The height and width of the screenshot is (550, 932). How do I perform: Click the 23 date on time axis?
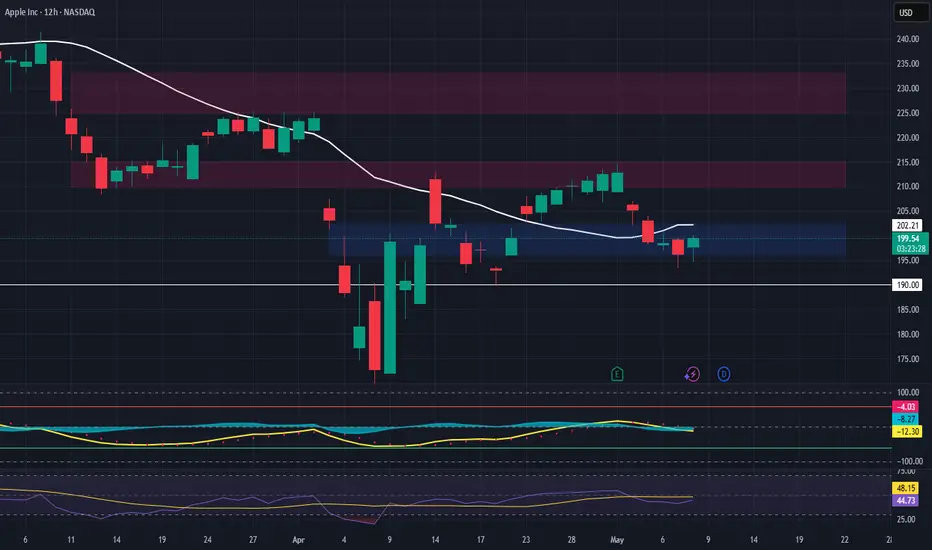(526, 540)
